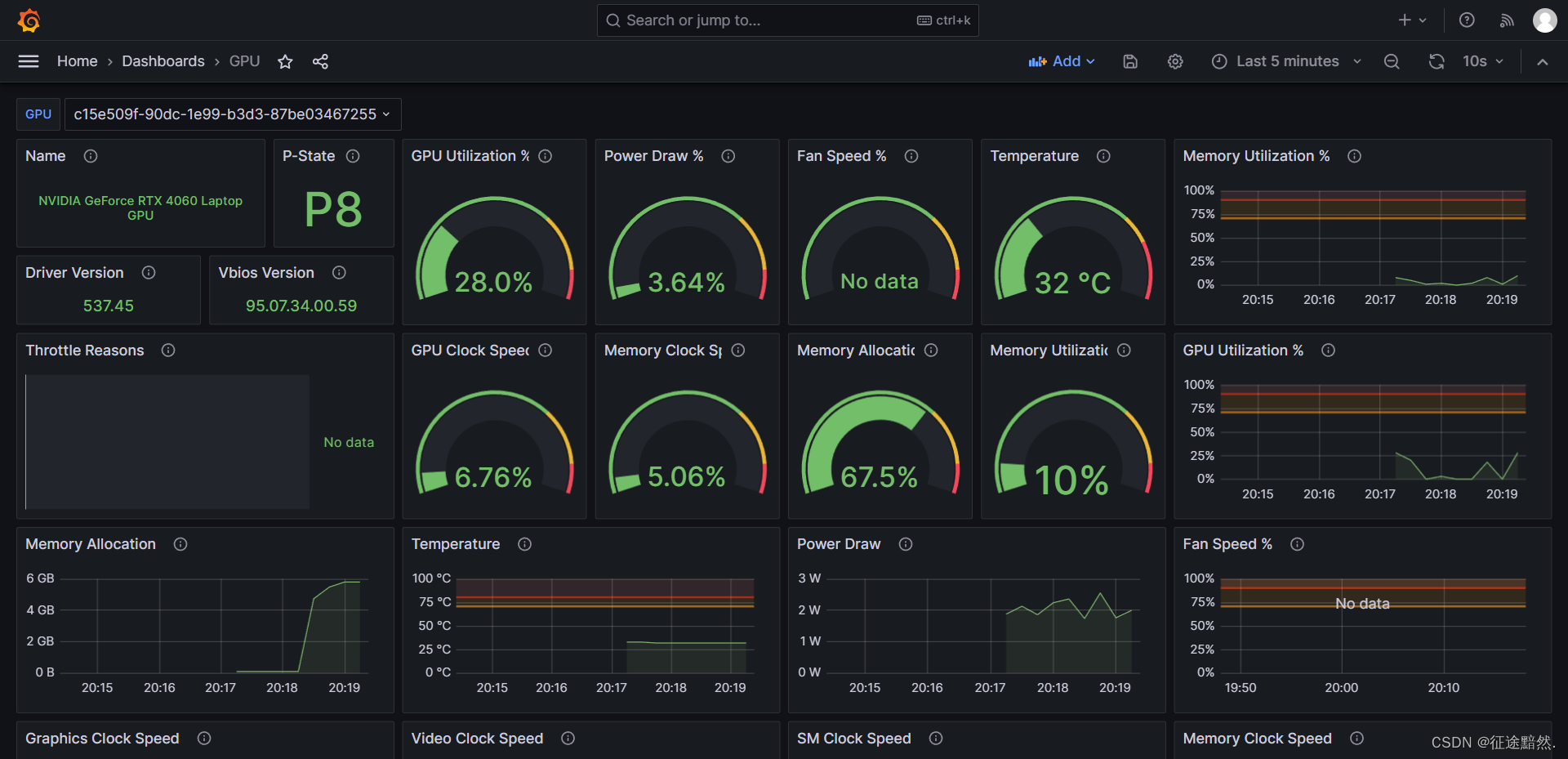Screen dimensions: 1568x759
Task: Click the GPU variable label
Action: coord(38,114)
